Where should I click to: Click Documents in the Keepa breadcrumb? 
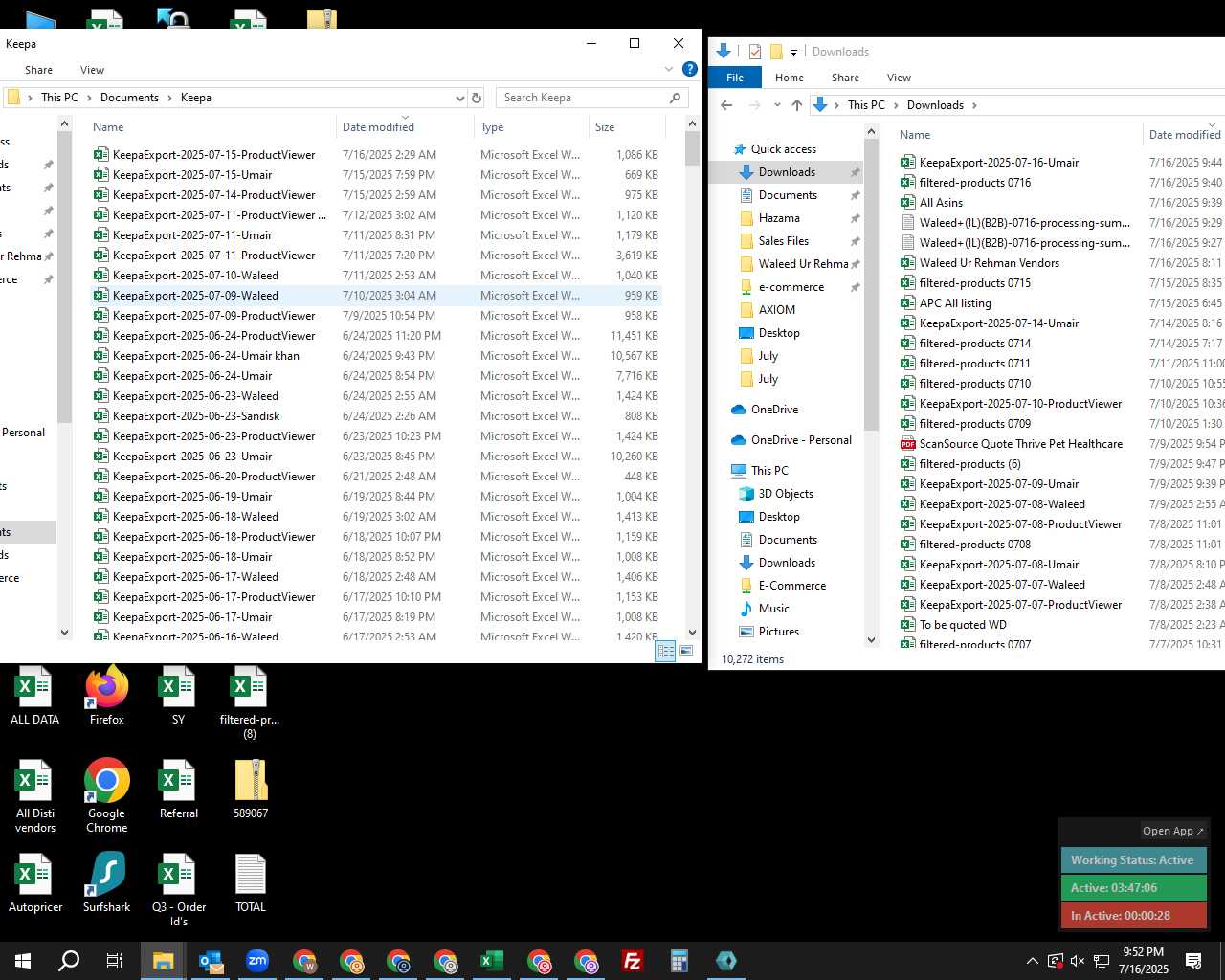tap(129, 98)
